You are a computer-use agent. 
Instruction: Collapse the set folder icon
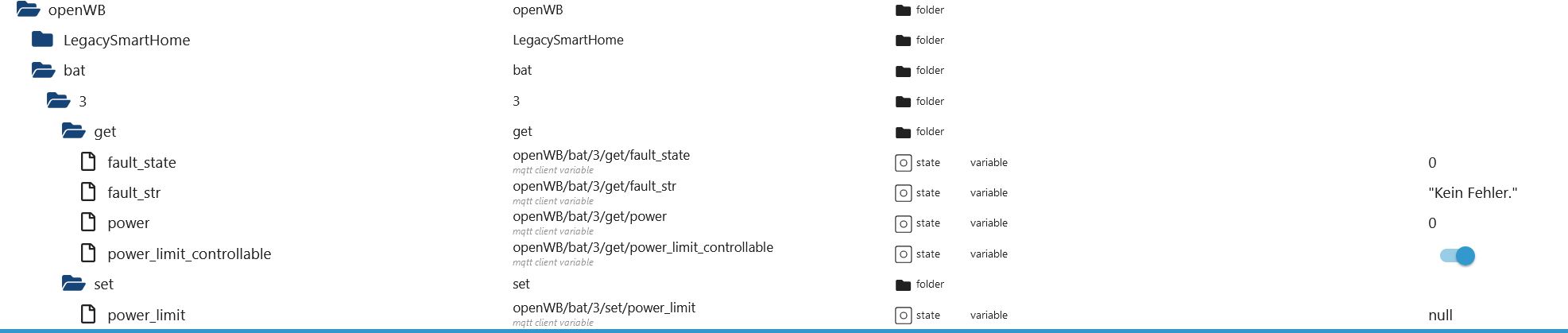pyautogui.click(x=73, y=284)
